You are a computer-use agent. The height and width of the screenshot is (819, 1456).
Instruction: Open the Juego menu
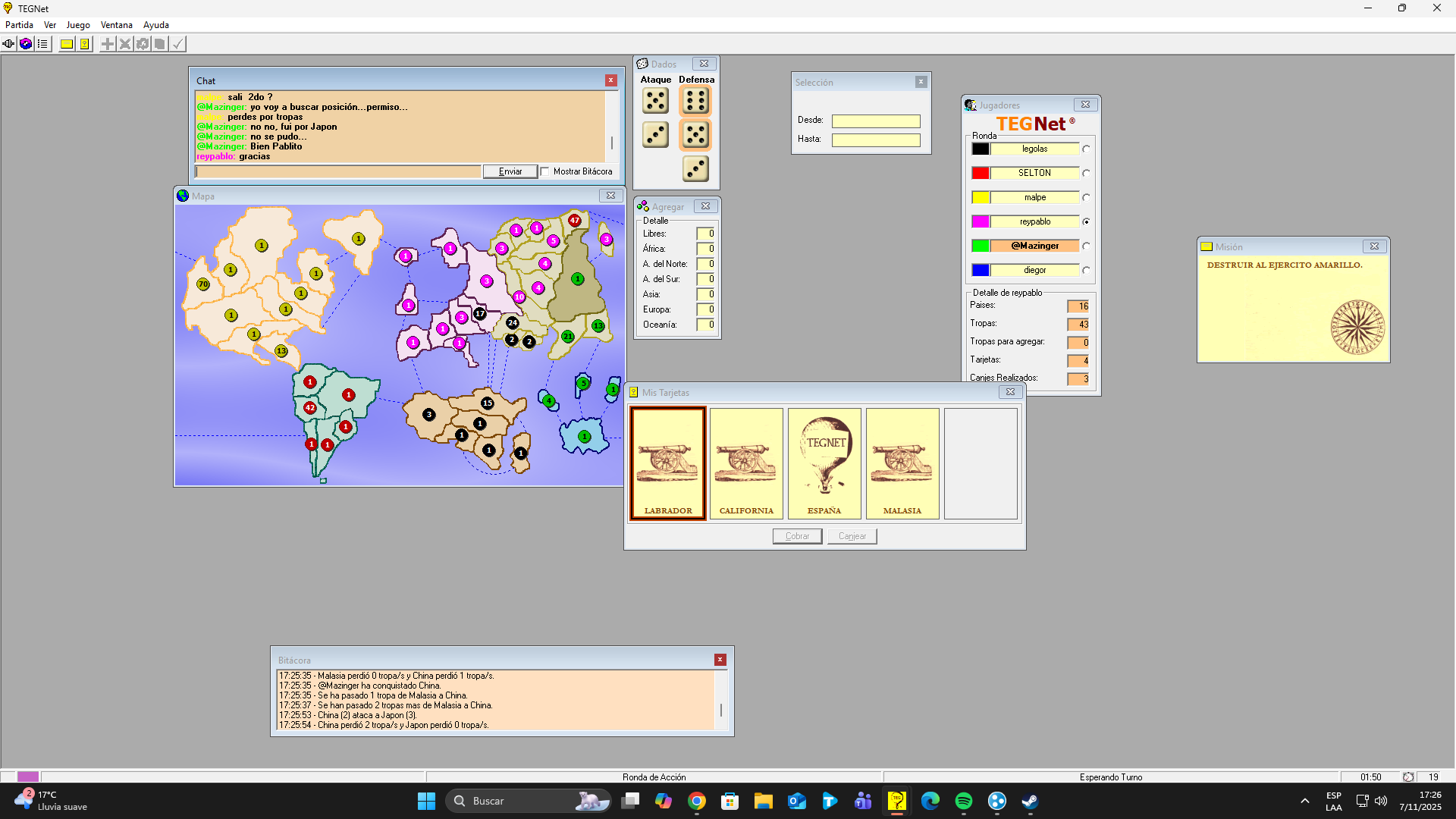[x=77, y=25]
